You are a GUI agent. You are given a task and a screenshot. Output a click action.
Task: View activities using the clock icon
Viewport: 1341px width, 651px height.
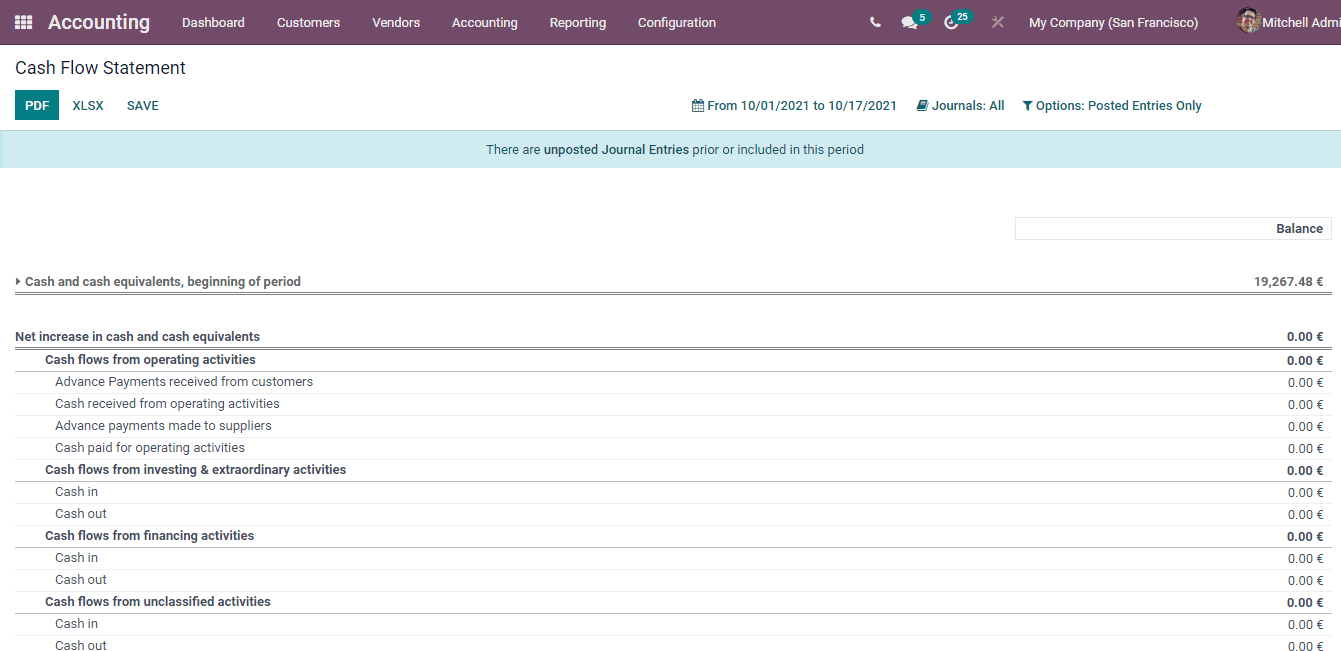950,21
